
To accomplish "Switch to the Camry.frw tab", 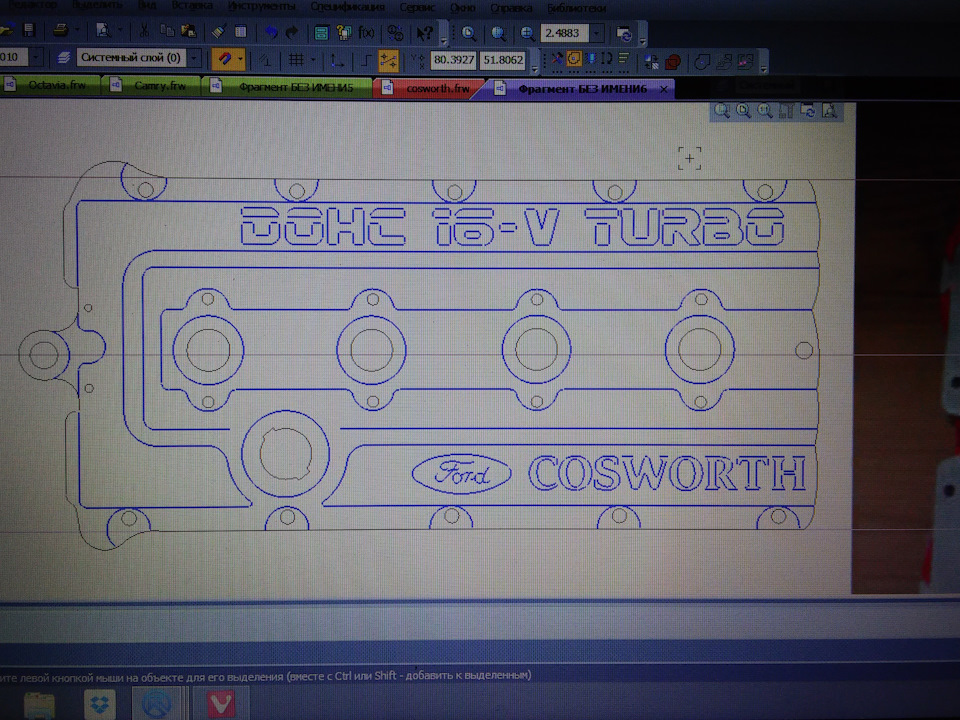I will tap(151, 86).
